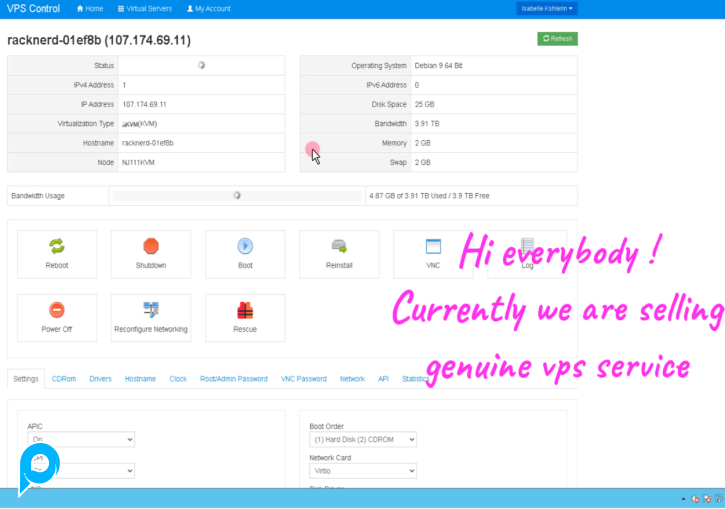Viewport: 725px width, 509px height.
Task: Click the Power Off icon
Action: coord(57,310)
